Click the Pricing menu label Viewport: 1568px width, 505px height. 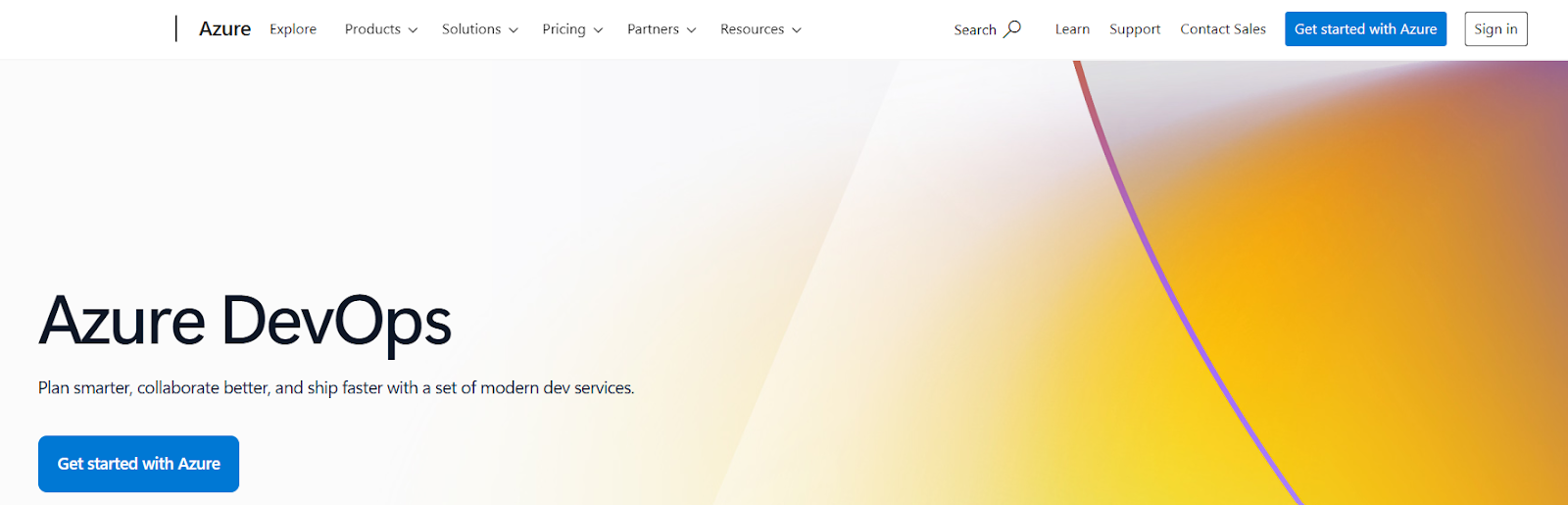pos(563,29)
